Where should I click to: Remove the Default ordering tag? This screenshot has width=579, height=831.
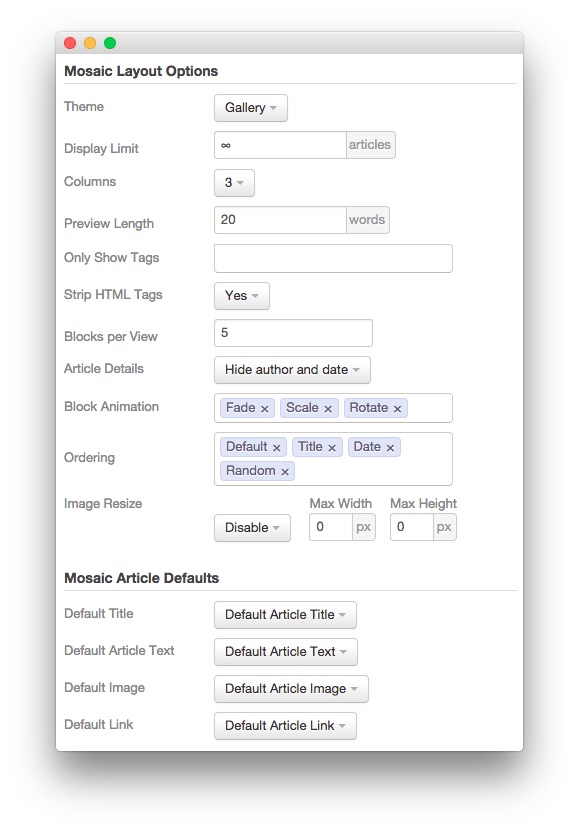(x=277, y=448)
